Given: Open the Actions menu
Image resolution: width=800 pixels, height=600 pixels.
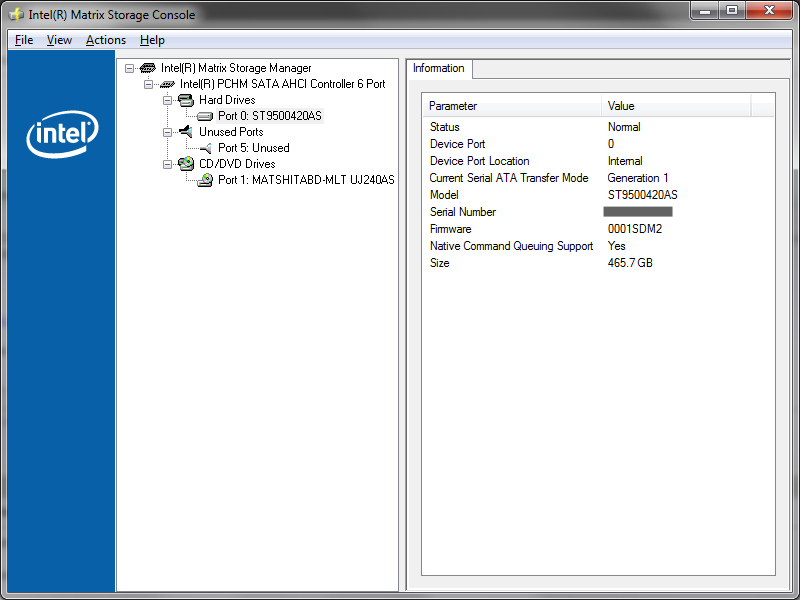Looking at the screenshot, I should [x=106, y=40].
